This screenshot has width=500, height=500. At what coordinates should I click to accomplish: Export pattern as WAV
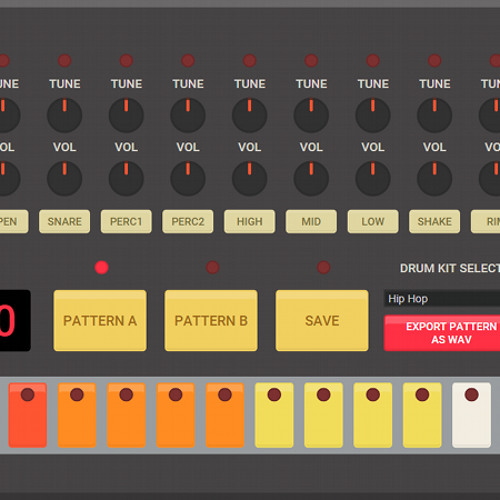442,333
